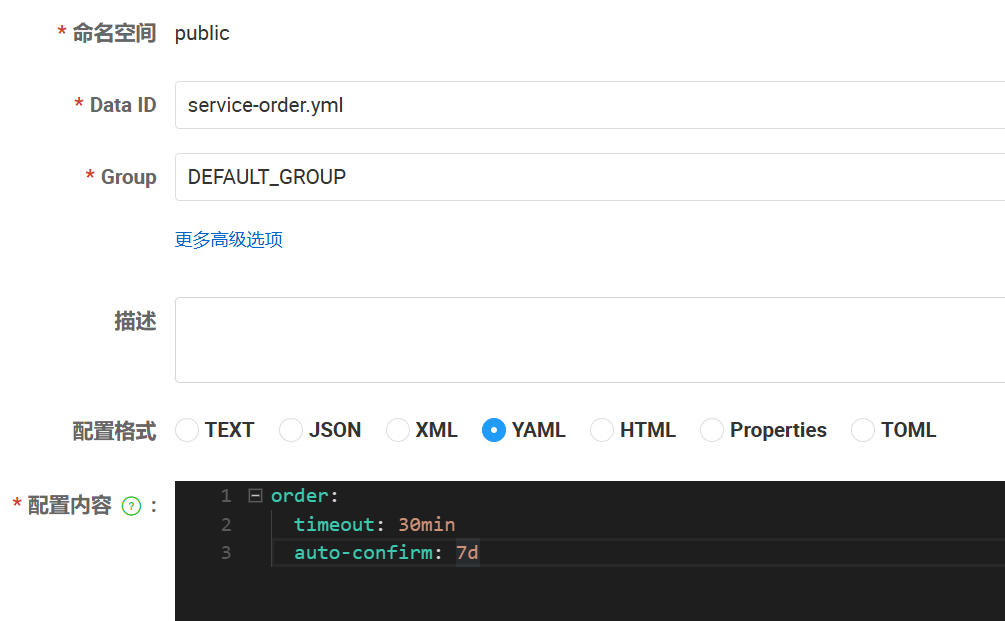Select the JSON format radio button
The image size is (1005, 621).
290,430
